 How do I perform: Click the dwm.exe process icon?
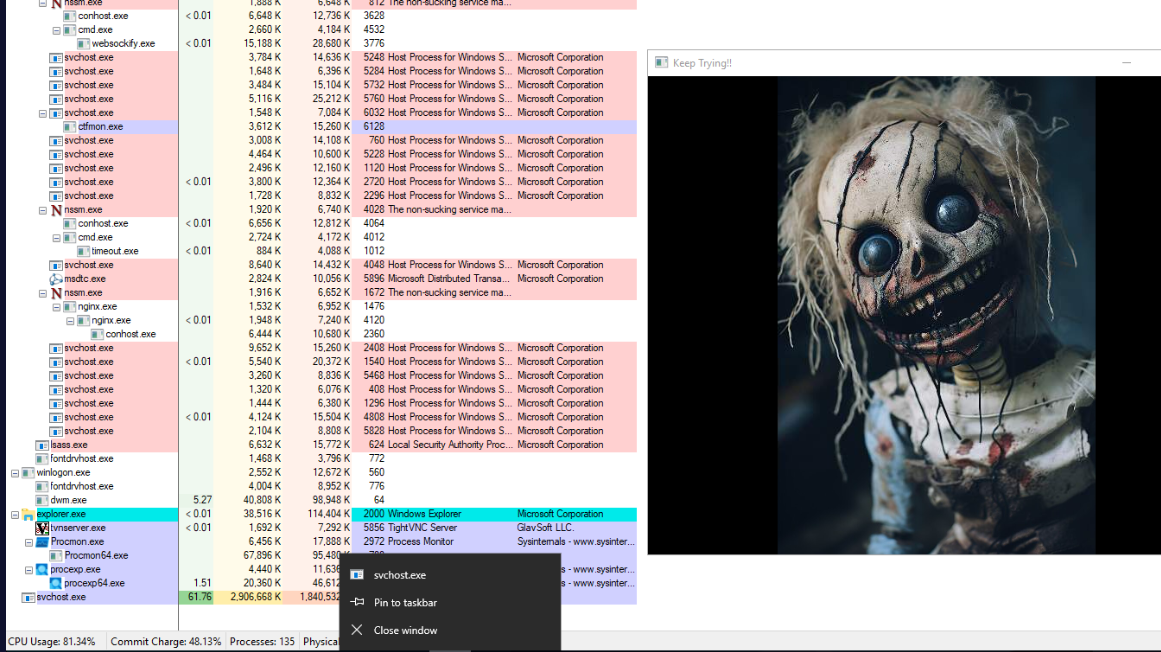(x=42, y=500)
